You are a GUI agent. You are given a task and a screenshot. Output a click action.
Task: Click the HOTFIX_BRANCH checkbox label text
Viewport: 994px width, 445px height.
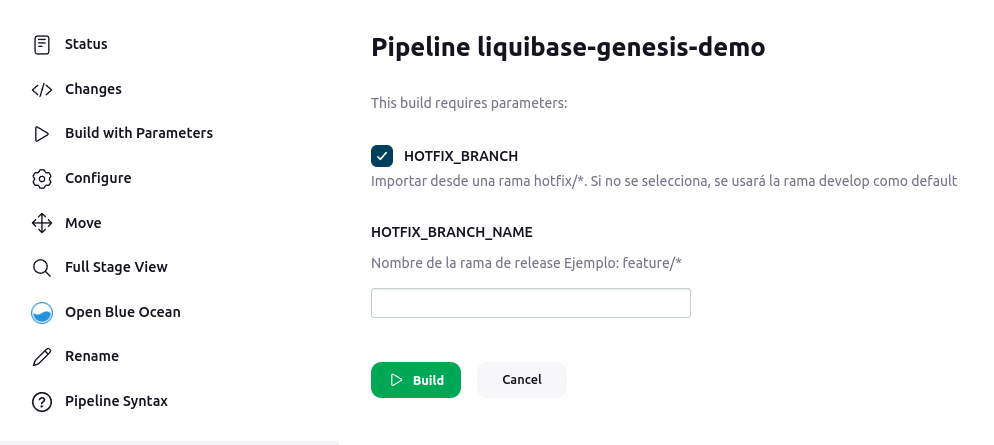tap(461, 156)
